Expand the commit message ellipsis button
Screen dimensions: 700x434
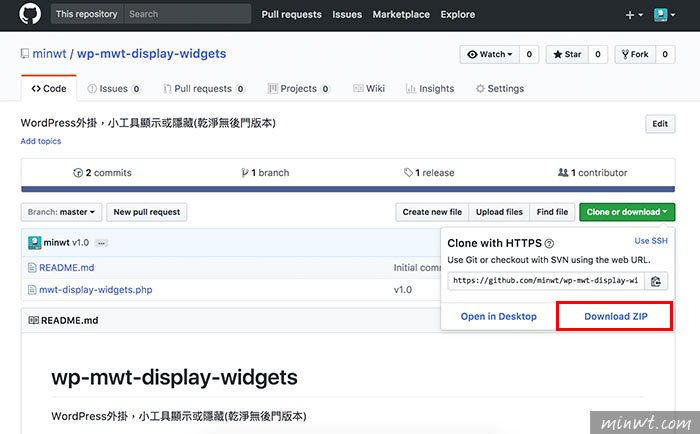pyautogui.click(x=101, y=243)
